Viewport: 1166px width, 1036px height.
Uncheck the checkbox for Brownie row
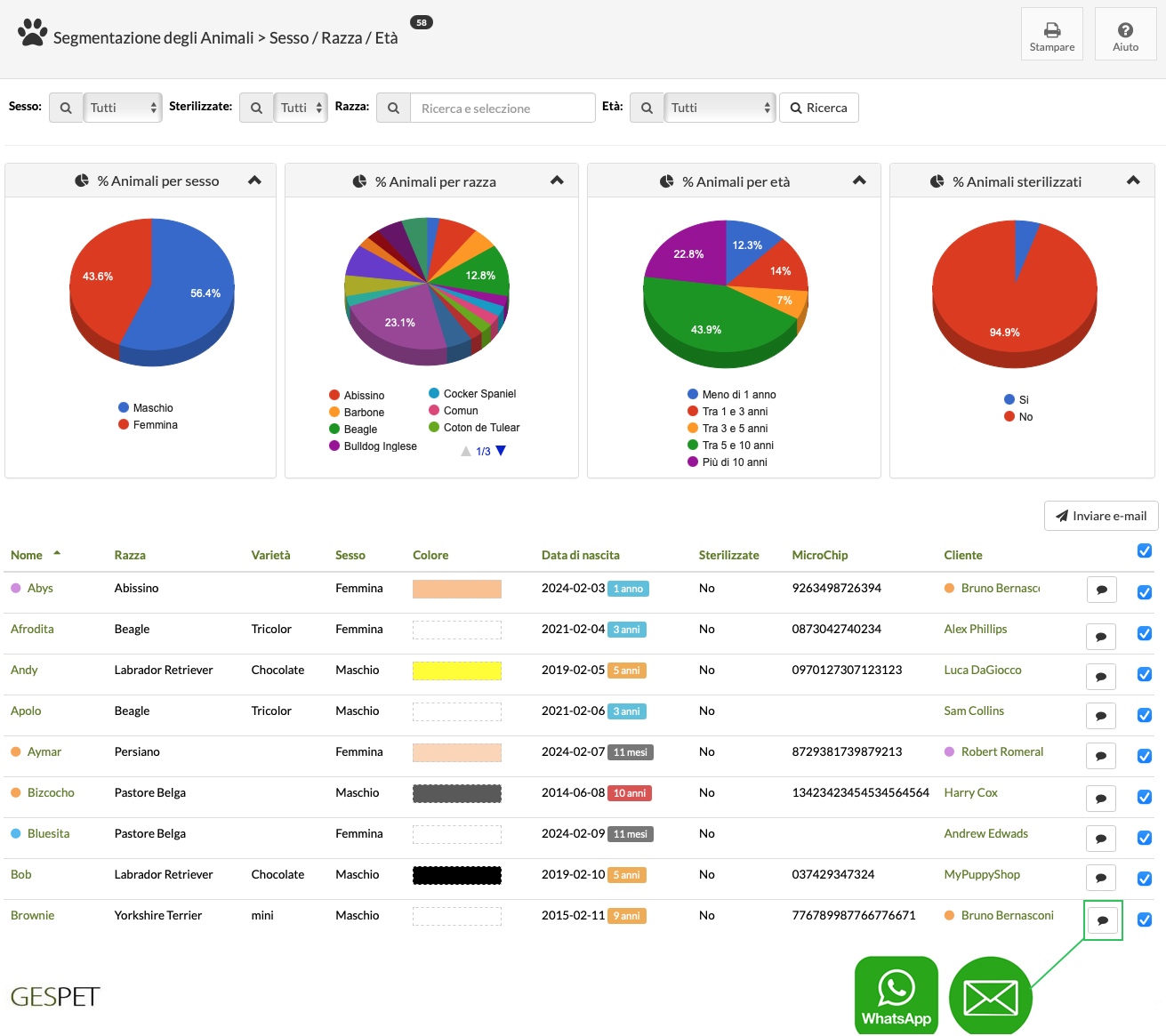click(x=1145, y=920)
